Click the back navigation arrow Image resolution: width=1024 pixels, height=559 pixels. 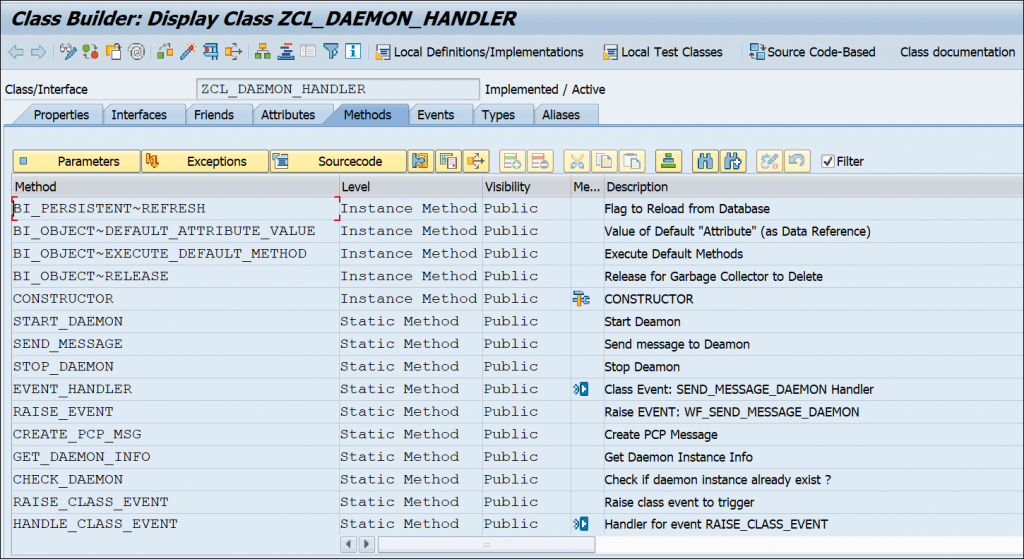coord(16,52)
